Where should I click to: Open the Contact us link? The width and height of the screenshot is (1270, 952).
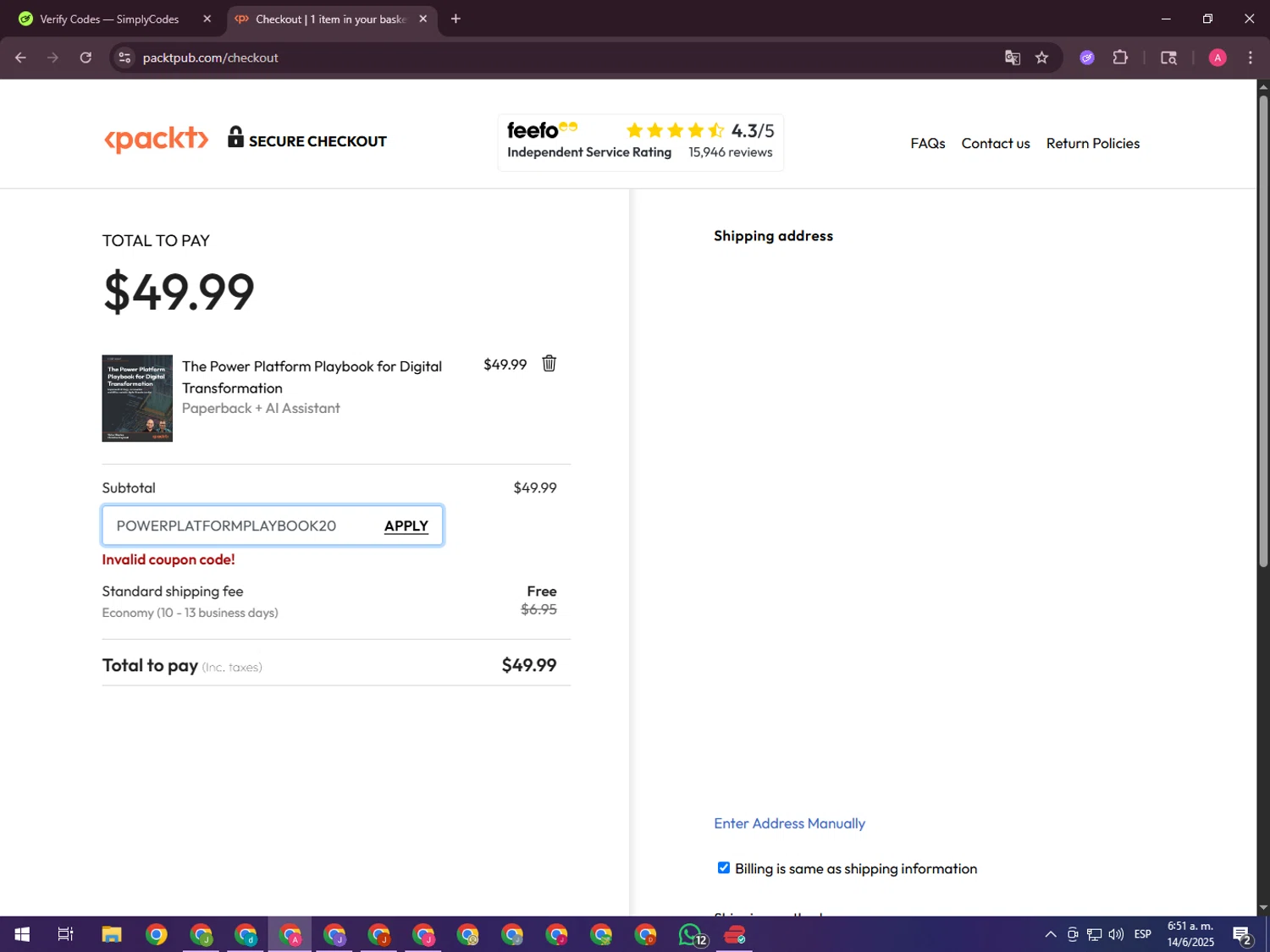pyautogui.click(x=995, y=143)
